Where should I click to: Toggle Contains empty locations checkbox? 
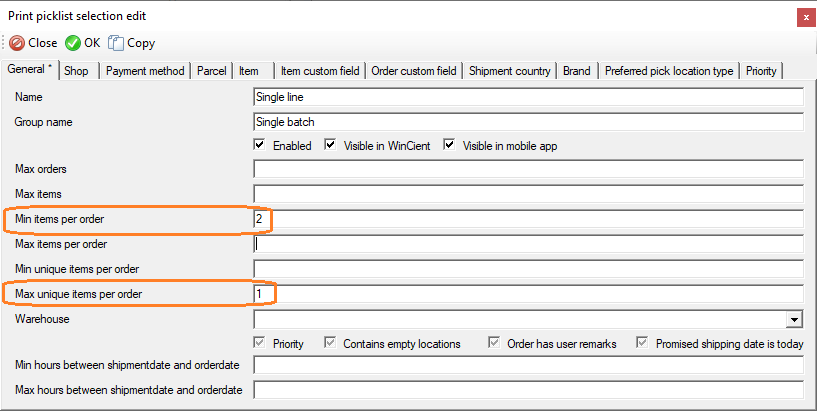330,343
